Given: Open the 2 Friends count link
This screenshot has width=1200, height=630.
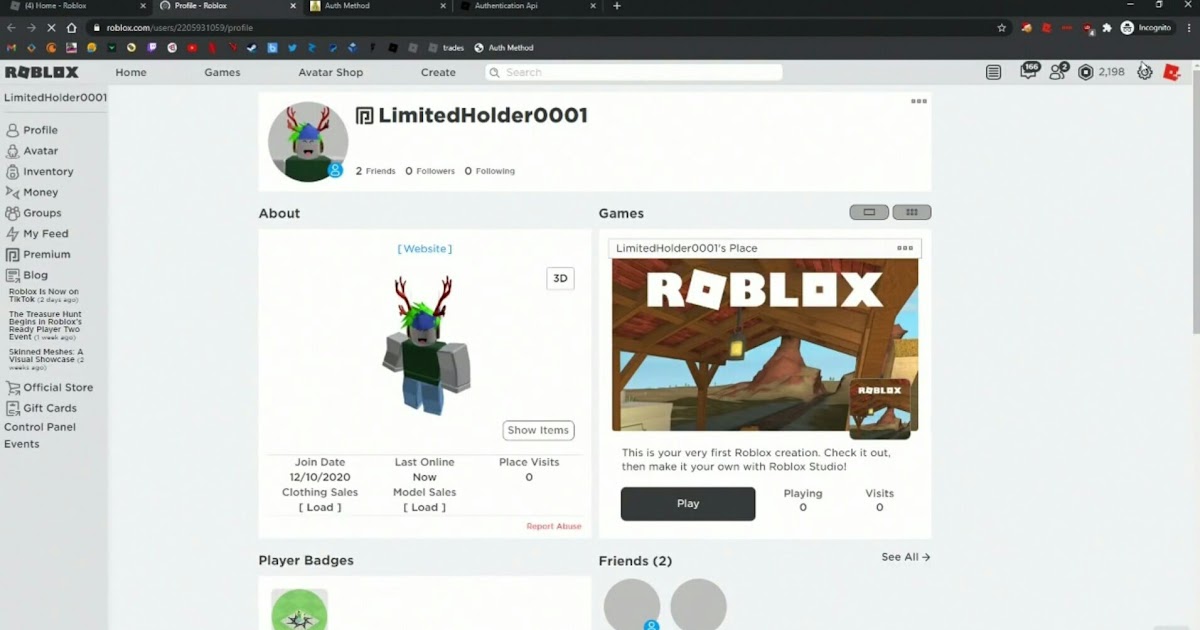Looking at the screenshot, I should (376, 171).
